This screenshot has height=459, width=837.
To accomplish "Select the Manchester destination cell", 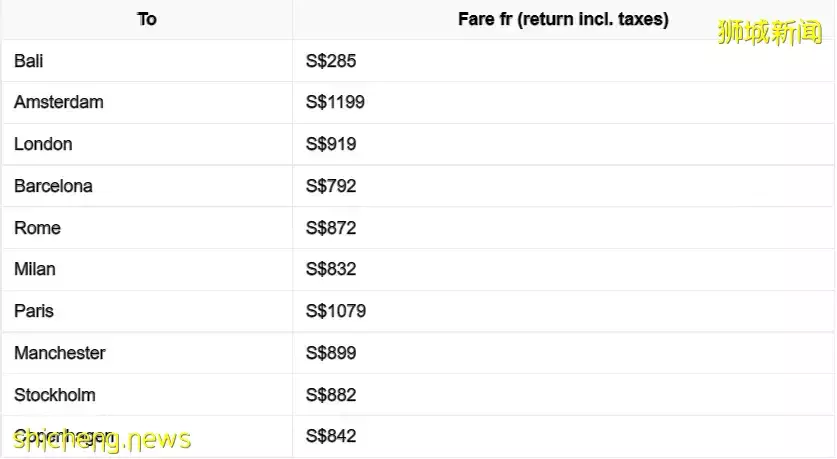I will coord(60,353).
